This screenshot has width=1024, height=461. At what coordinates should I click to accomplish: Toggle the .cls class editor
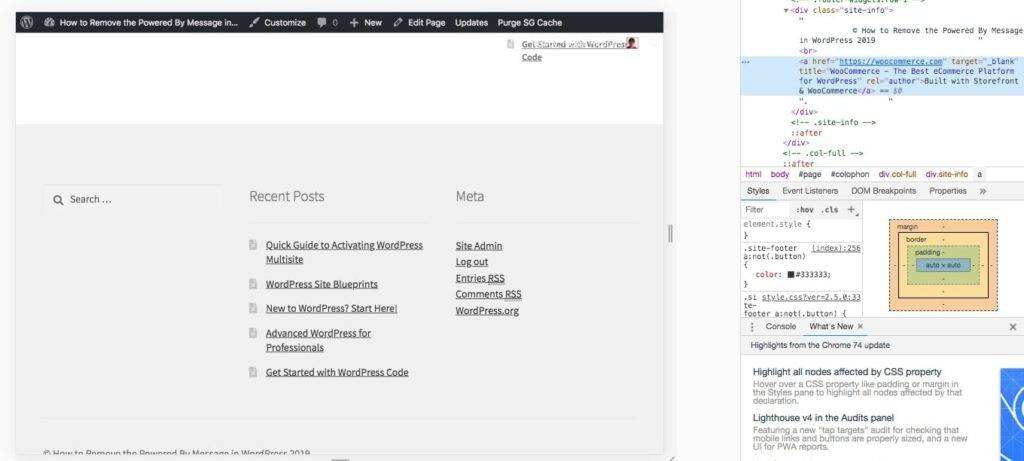click(x=830, y=210)
